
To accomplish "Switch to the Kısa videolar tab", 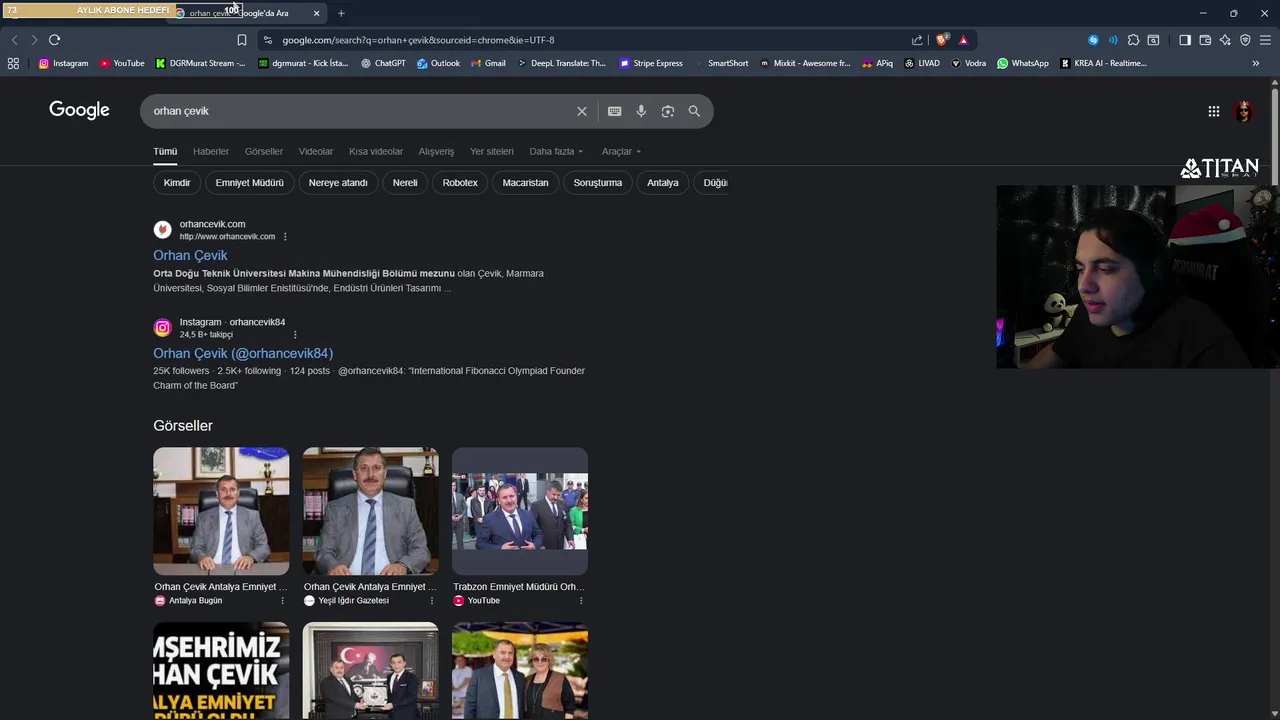I will tap(376, 152).
